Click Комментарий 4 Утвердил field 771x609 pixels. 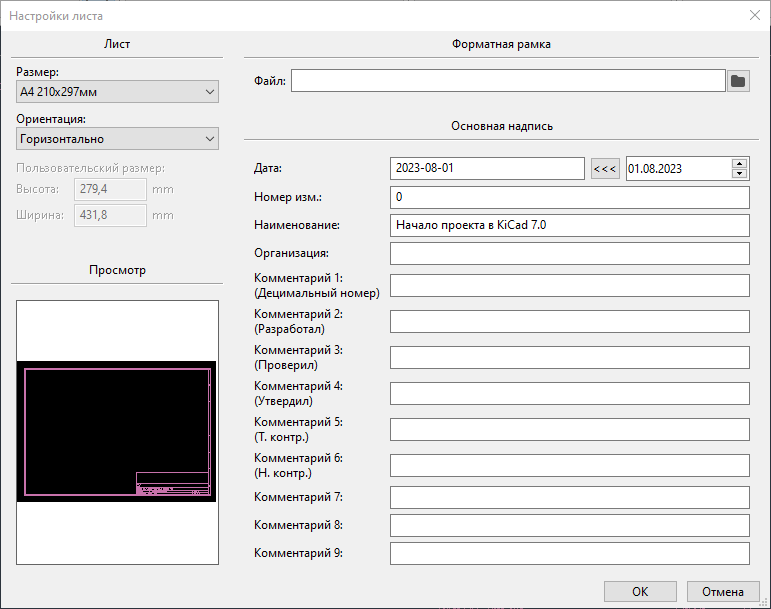(569, 393)
